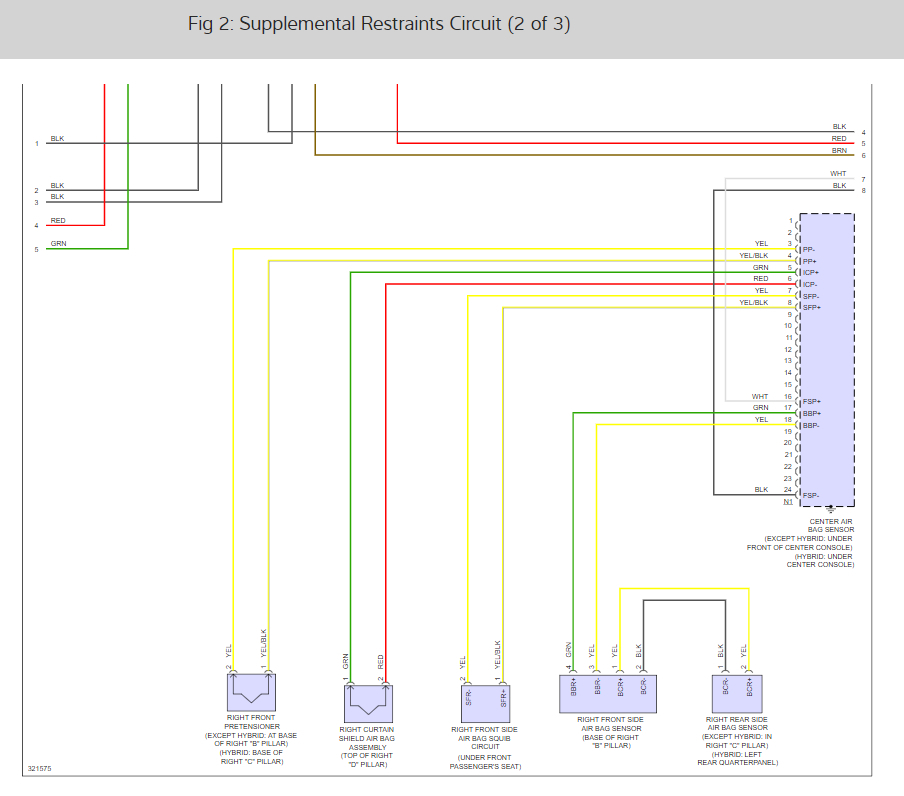
Task: Select the Right Curtain Shield Air Bag symbol
Action: click(368, 704)
